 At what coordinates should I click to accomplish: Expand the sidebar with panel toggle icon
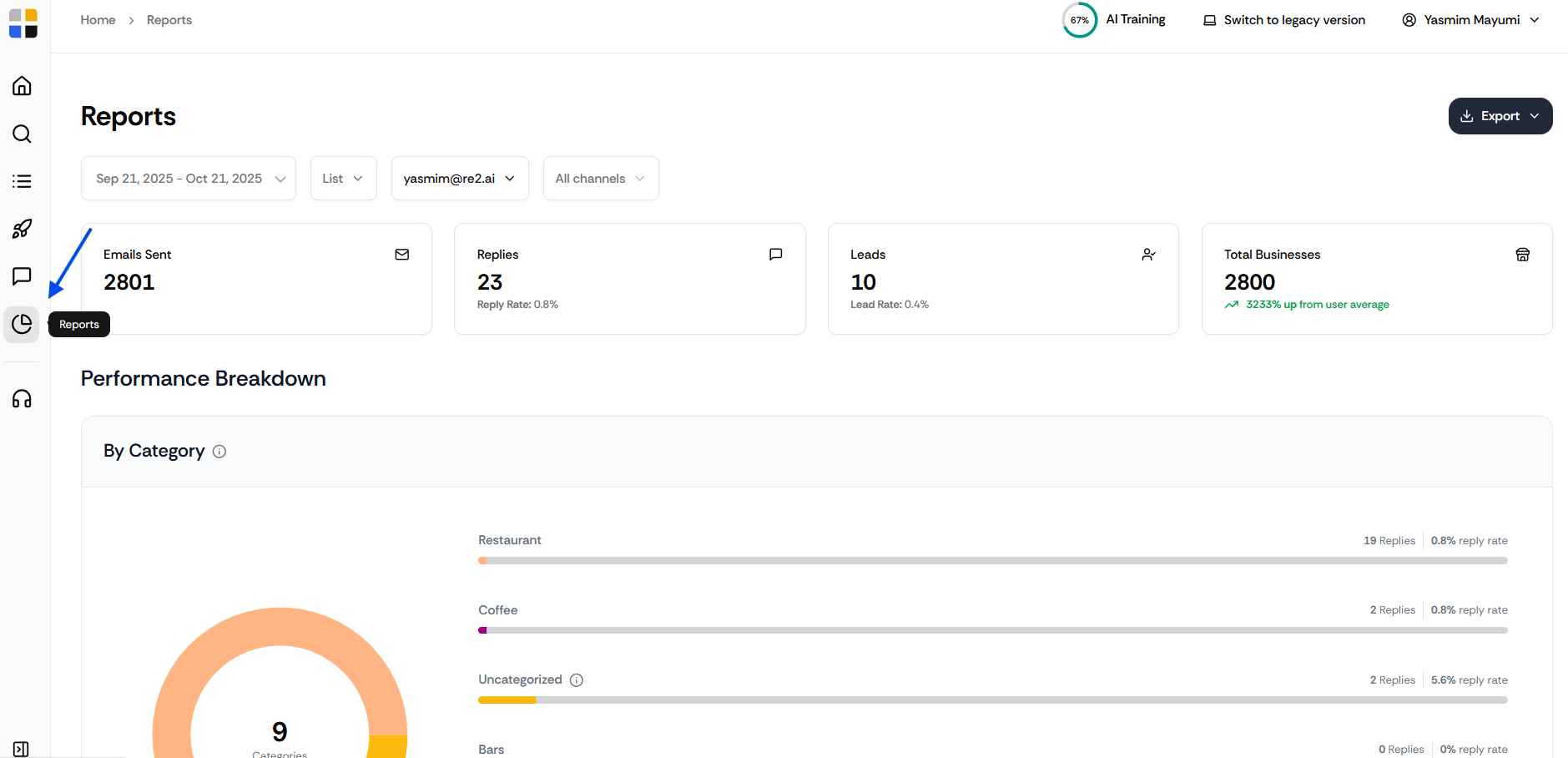tap(21, 749)
